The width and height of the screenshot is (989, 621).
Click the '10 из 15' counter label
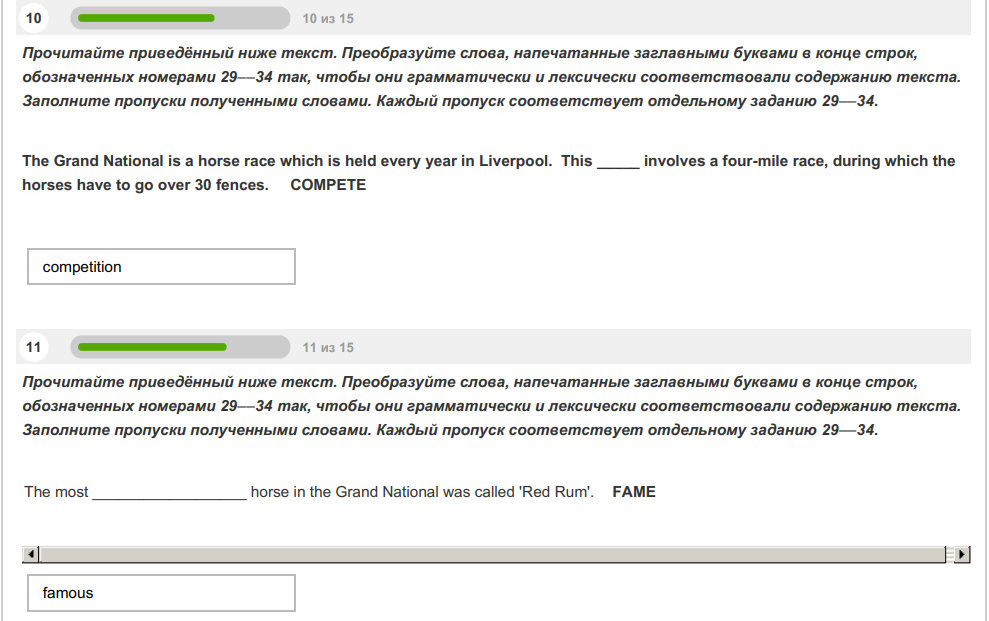click(x=328, y=19)
